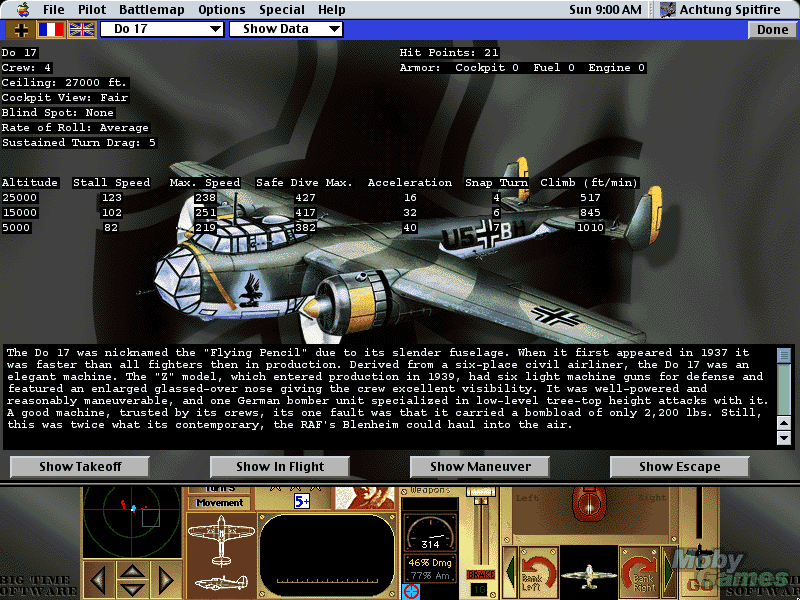This screenshot has width=800, height=600.
Task: Click the red BRAKE indicator
Action: [x=481, y=575]
